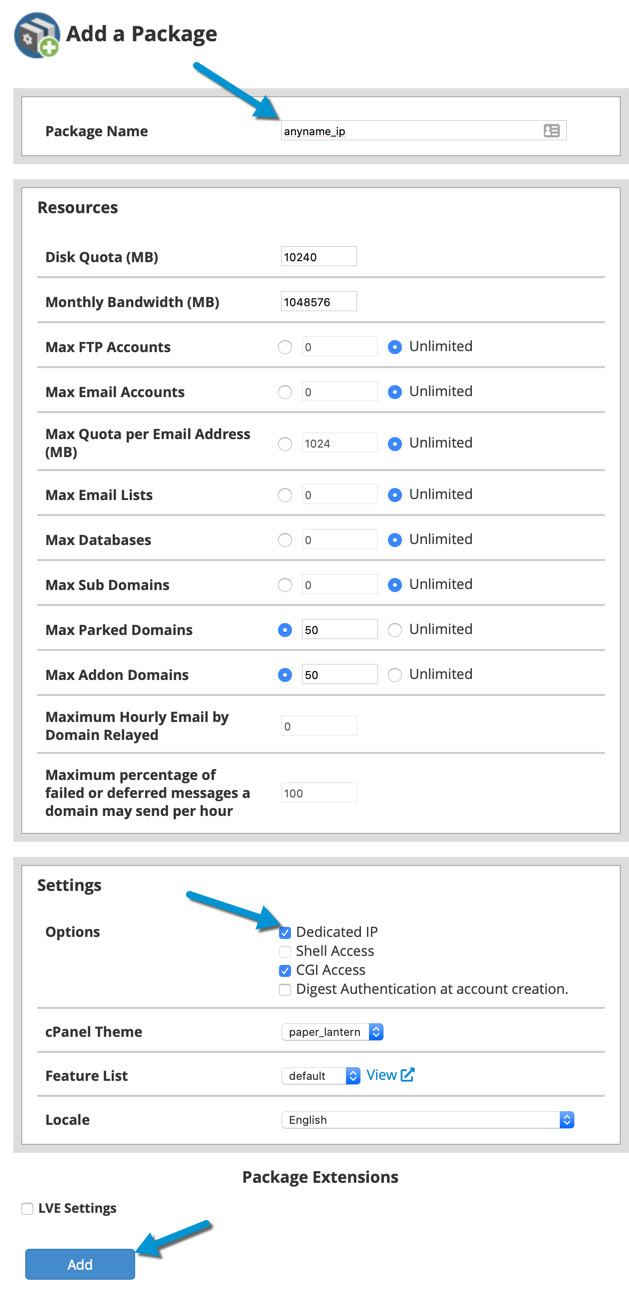Enable Digest Authentication at account creation
Viewport: 629px width, 1294px height.
(286, 989)
